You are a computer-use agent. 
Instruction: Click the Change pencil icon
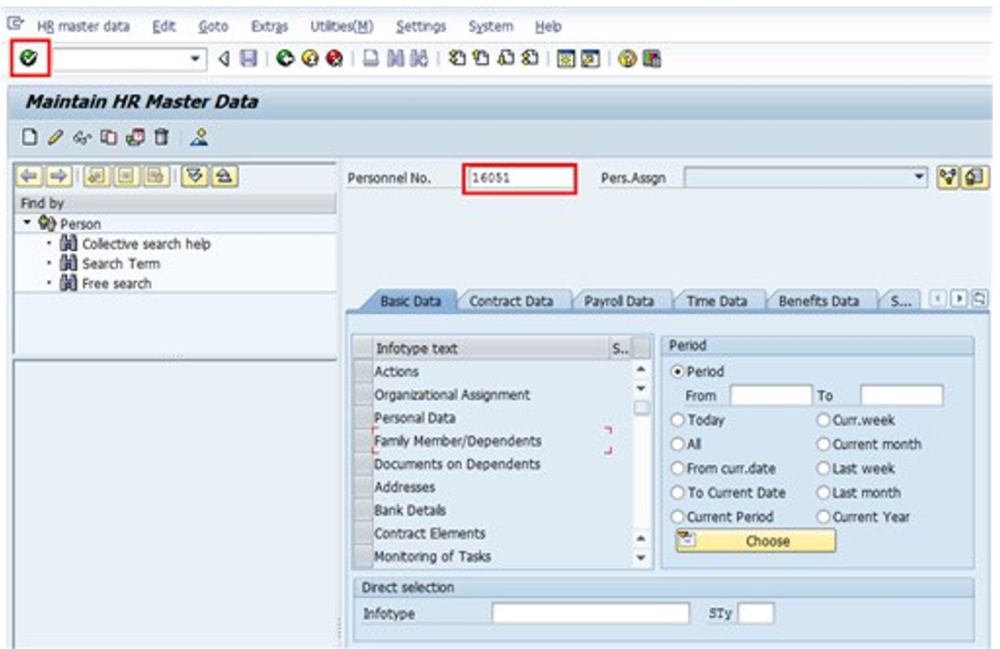[x=55, y=137]
